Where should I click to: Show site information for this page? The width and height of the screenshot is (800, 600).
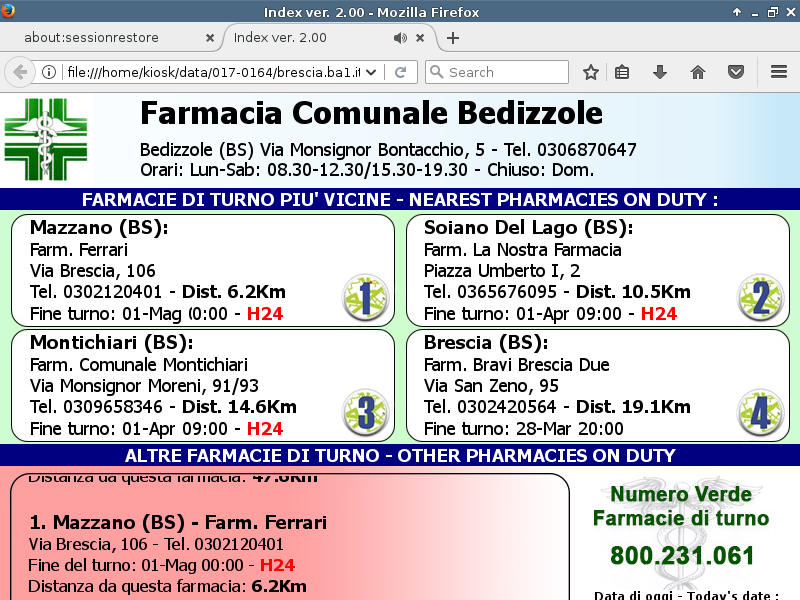pyautogui.click(x=48, y=72)
